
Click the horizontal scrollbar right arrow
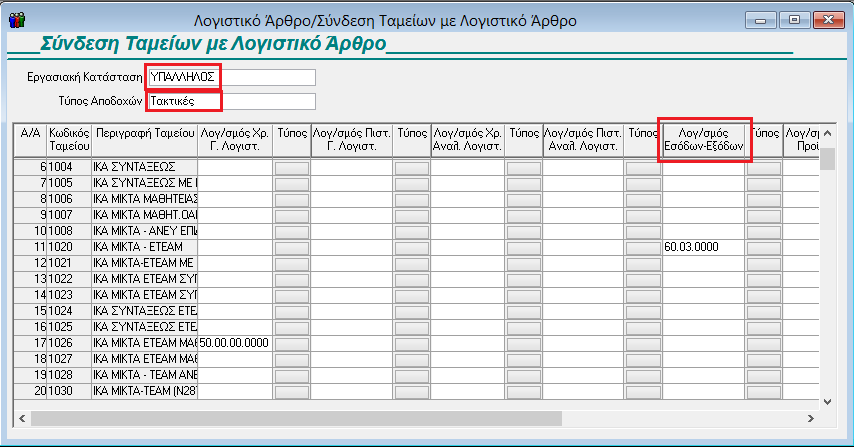(x=810, y=418)
